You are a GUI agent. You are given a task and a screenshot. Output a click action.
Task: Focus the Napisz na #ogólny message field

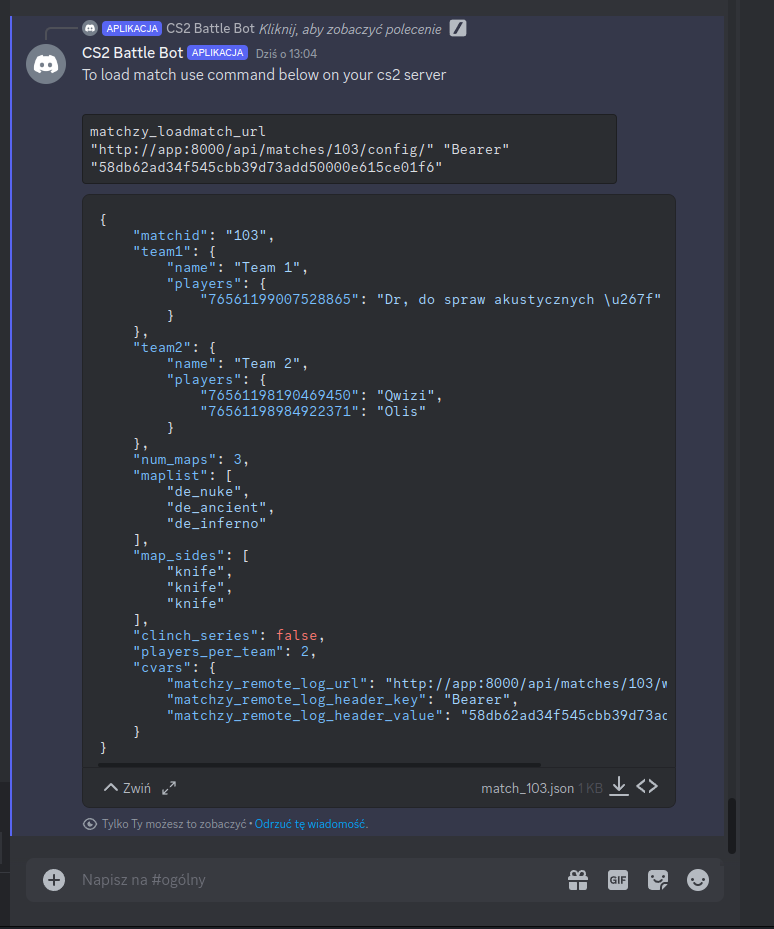(x=320, y=880)
